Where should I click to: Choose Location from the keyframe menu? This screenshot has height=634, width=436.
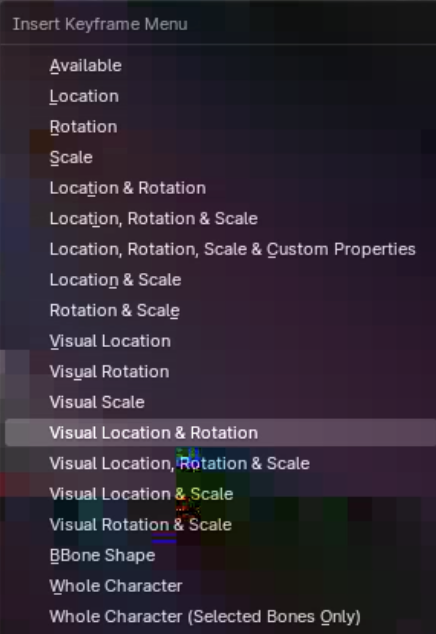[220, 96]
